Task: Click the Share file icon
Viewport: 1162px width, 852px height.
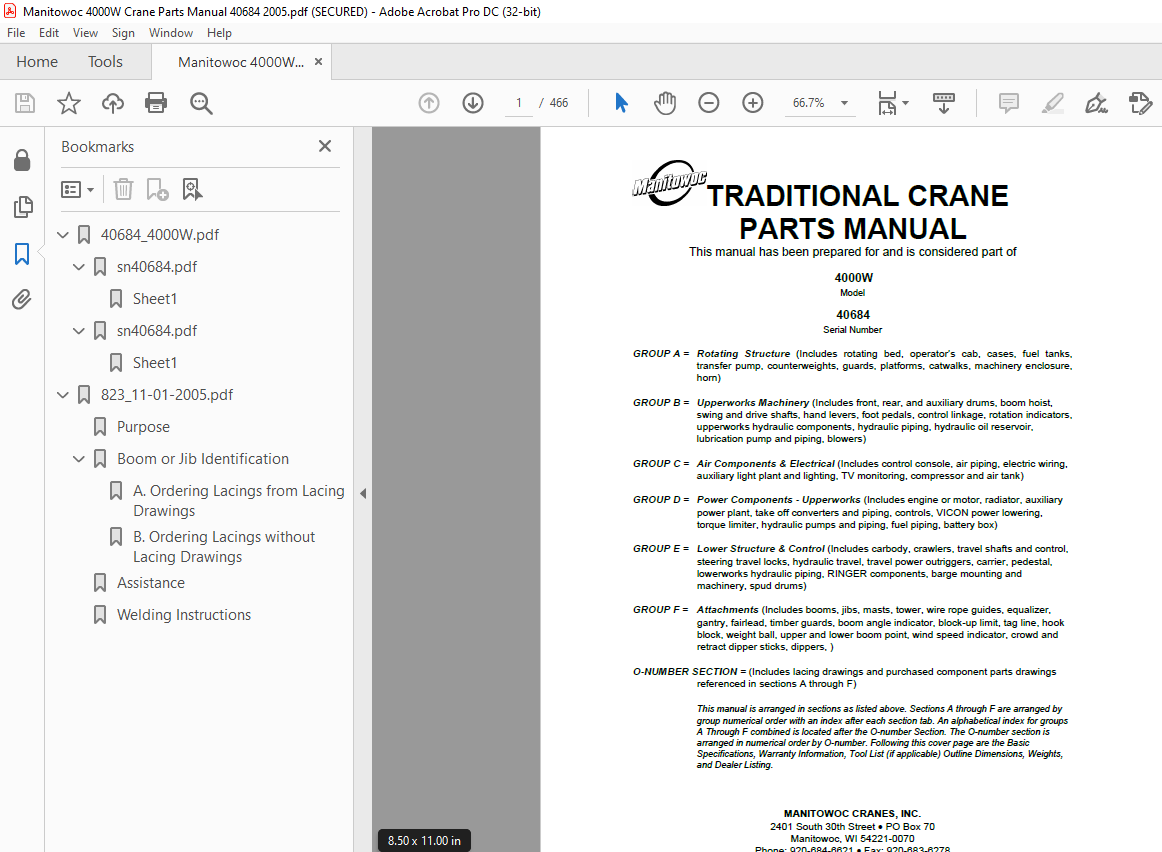Action: pos(1140,103)
